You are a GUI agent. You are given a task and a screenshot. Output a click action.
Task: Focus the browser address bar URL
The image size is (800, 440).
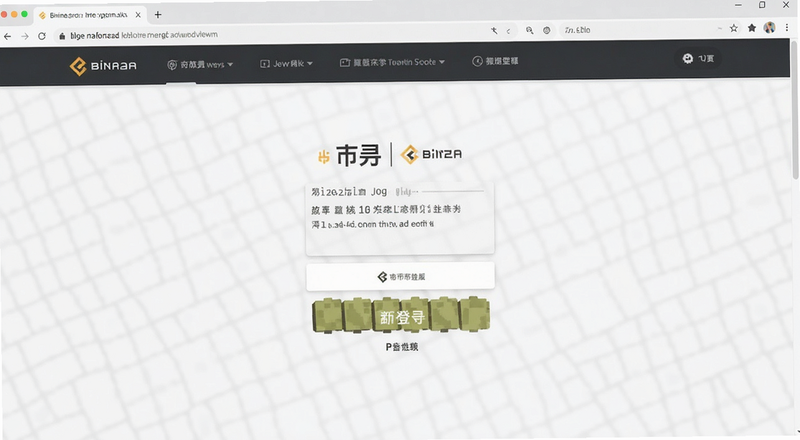(144, 35)
